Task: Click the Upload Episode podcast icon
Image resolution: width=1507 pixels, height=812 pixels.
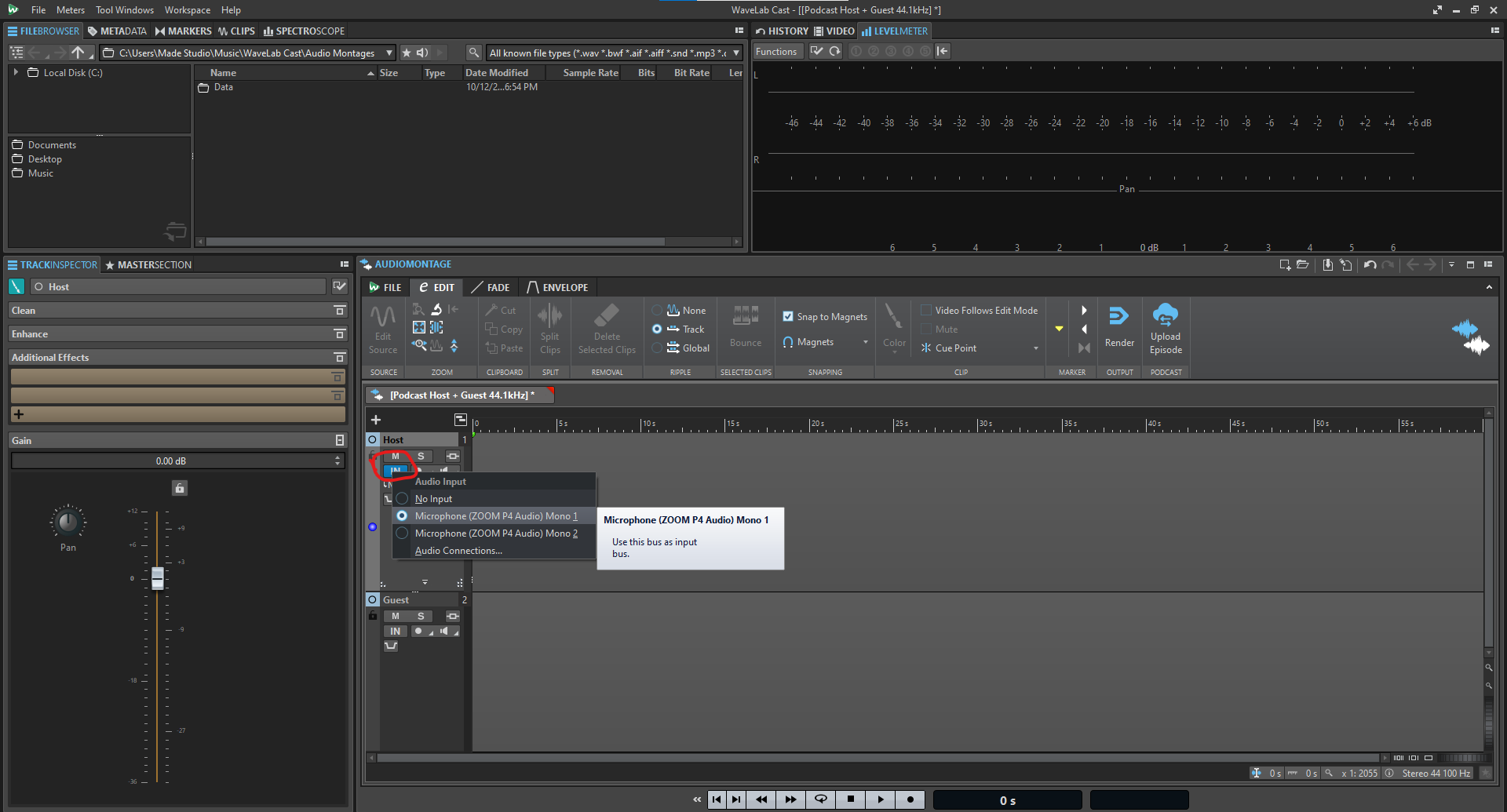Action: 1166,315
